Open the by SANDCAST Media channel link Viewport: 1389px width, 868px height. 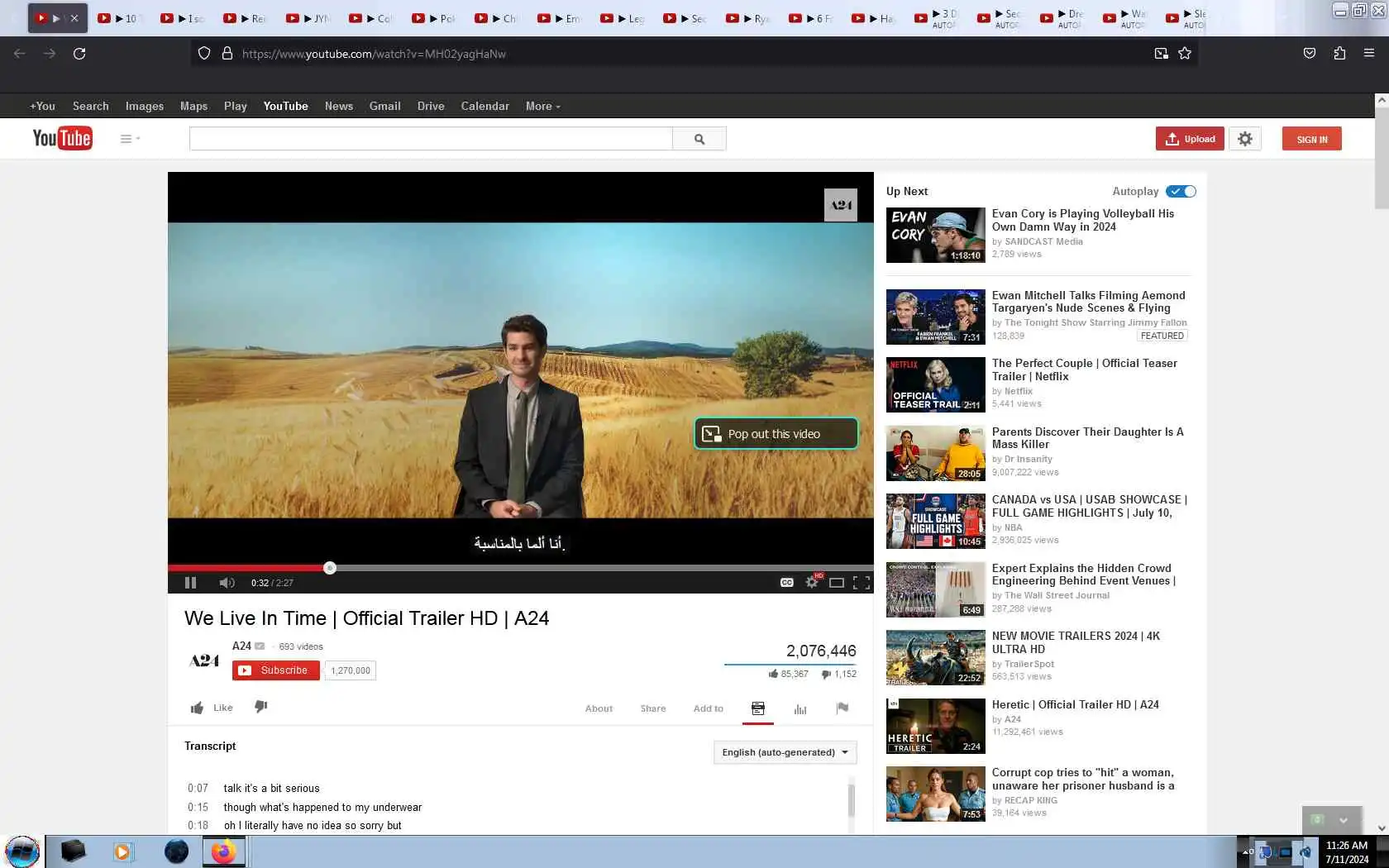[1038, 241]
